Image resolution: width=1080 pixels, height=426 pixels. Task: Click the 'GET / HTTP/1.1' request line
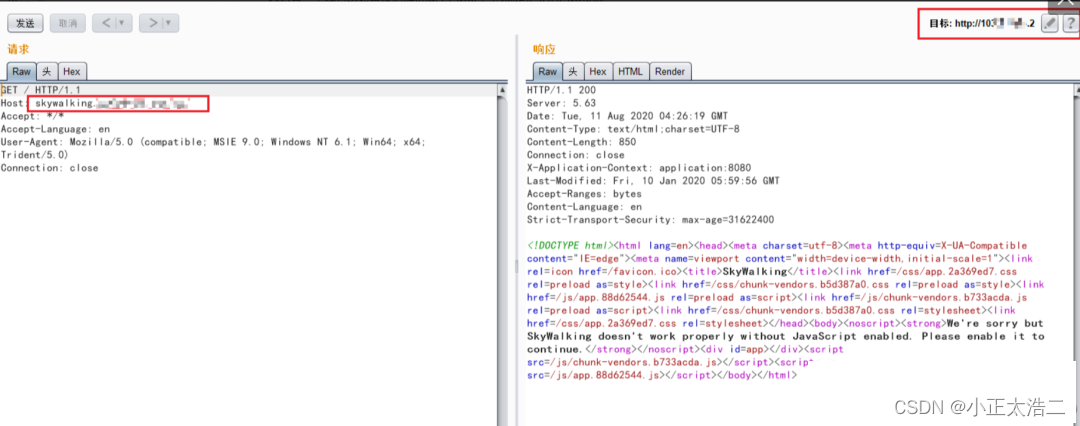point(41,90)
